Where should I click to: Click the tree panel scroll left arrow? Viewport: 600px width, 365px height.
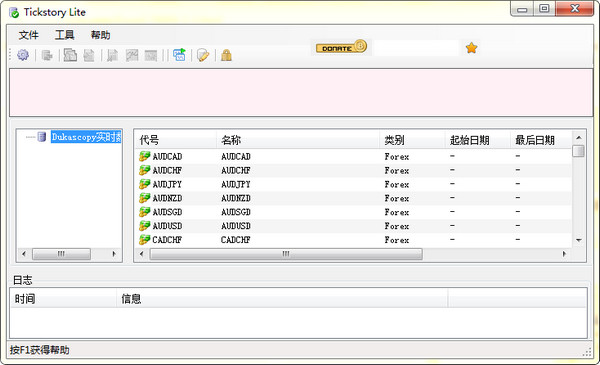[24, 254]
